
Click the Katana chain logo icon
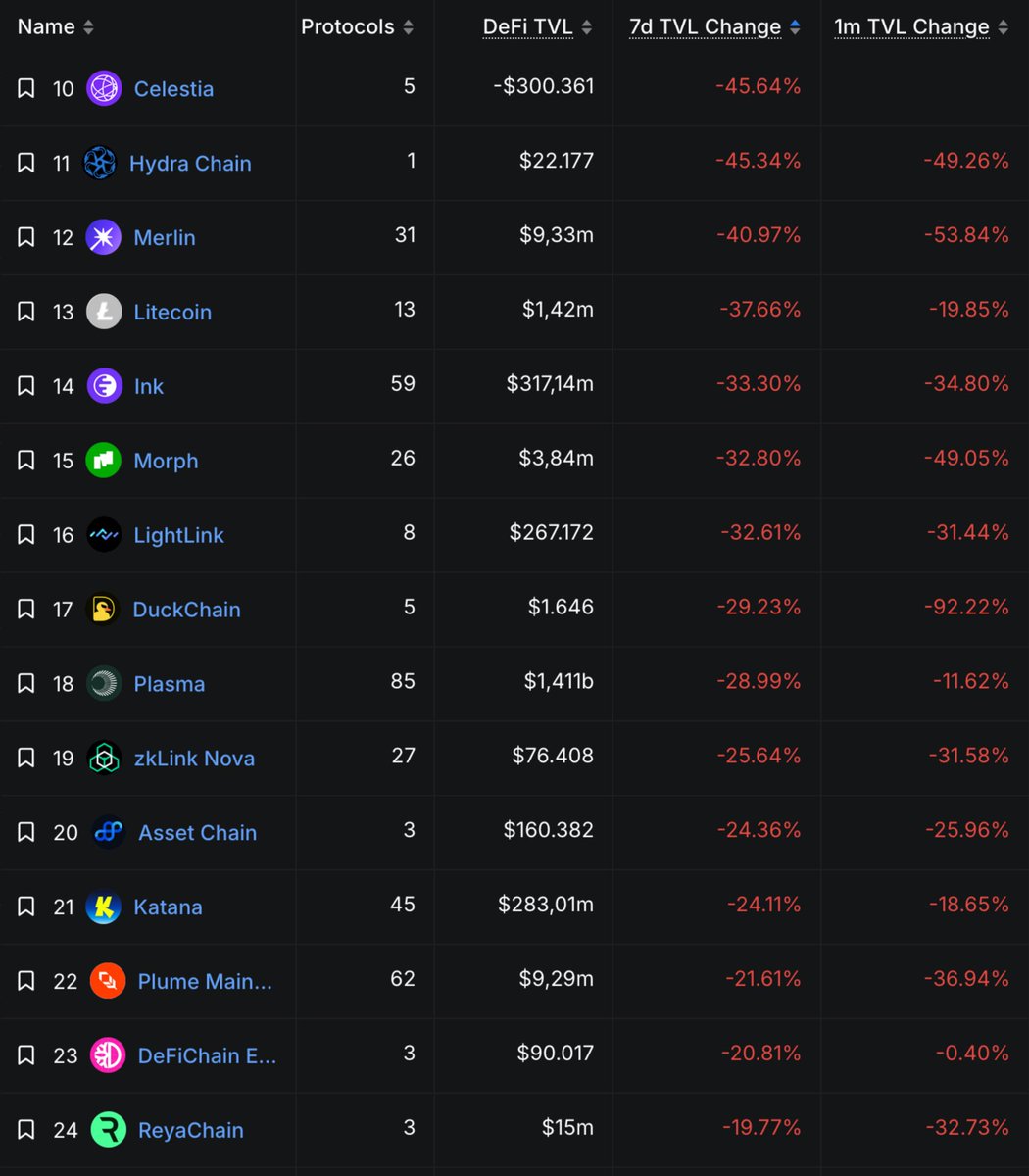point(104,907)
